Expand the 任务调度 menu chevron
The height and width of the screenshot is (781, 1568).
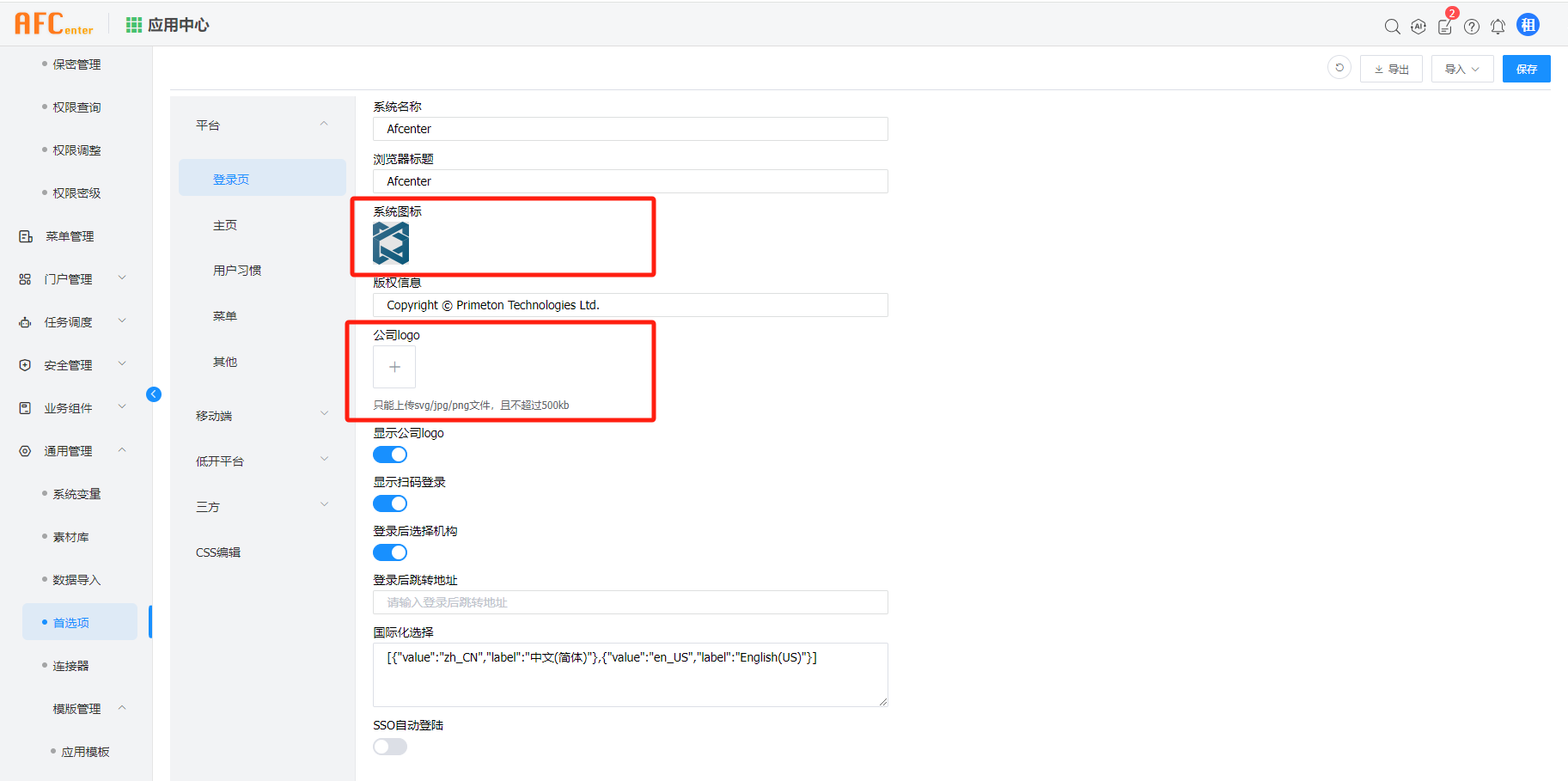tap(122, 320)
